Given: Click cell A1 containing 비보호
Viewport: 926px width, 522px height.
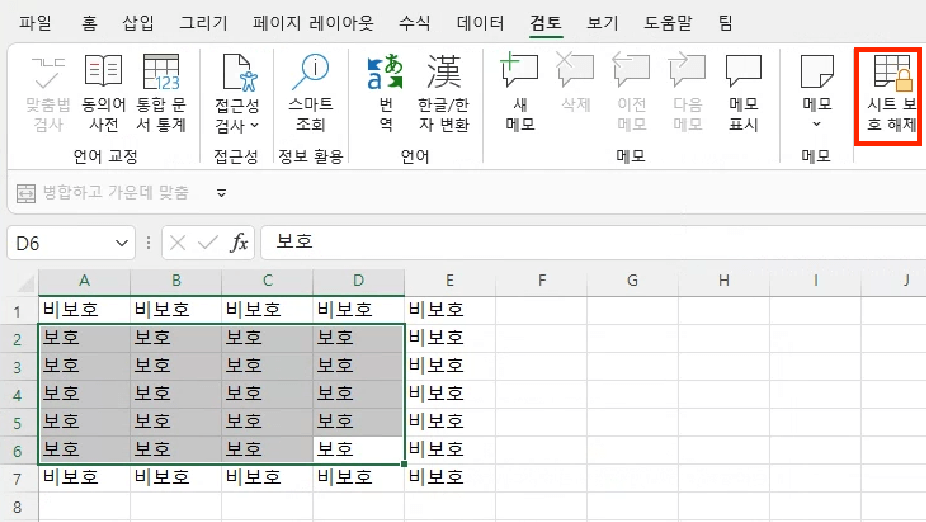Looking at the screenshot, I should click(84, 309).
